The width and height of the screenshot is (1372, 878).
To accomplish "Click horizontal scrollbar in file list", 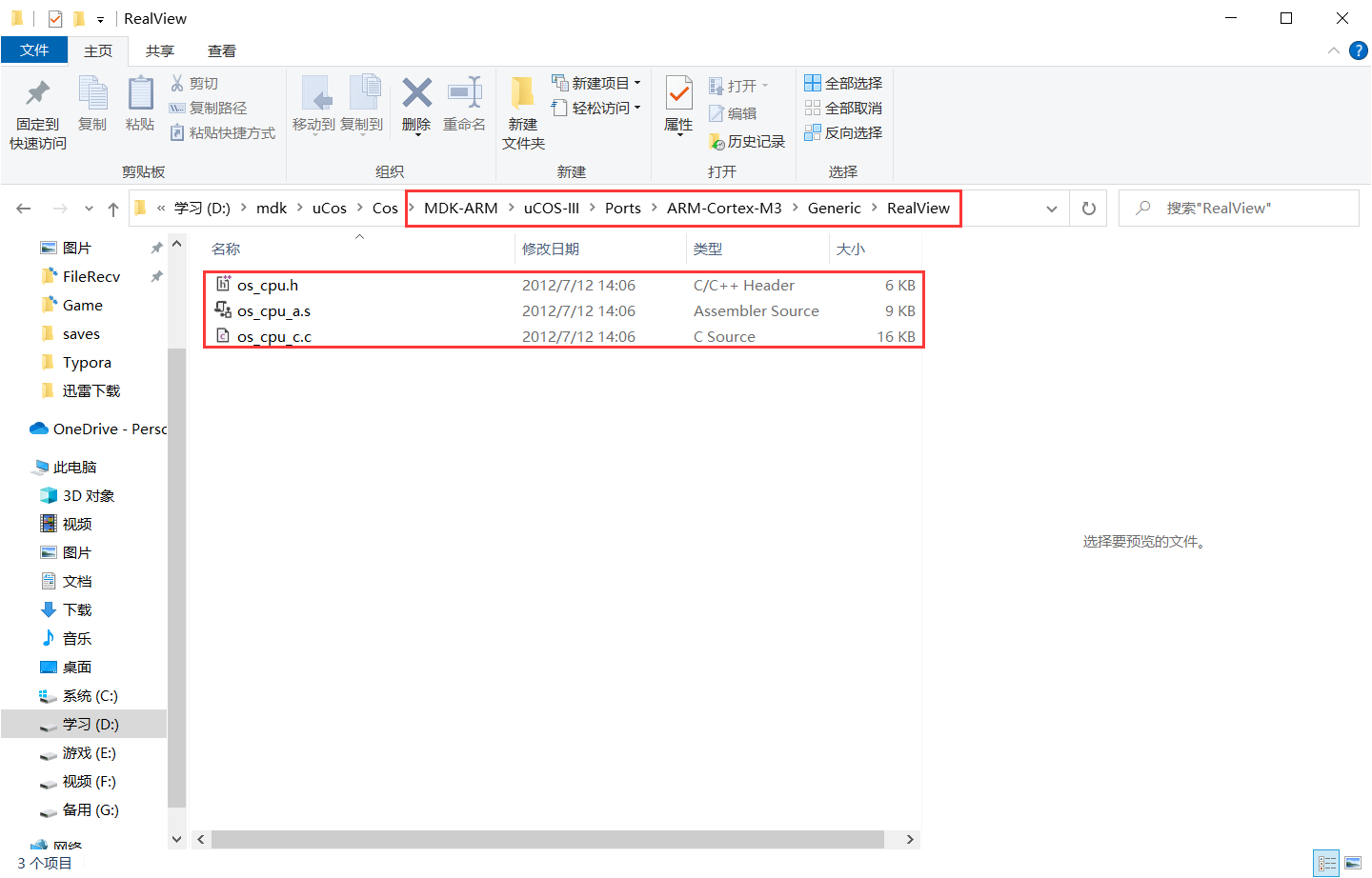I will tap(548, 839).
